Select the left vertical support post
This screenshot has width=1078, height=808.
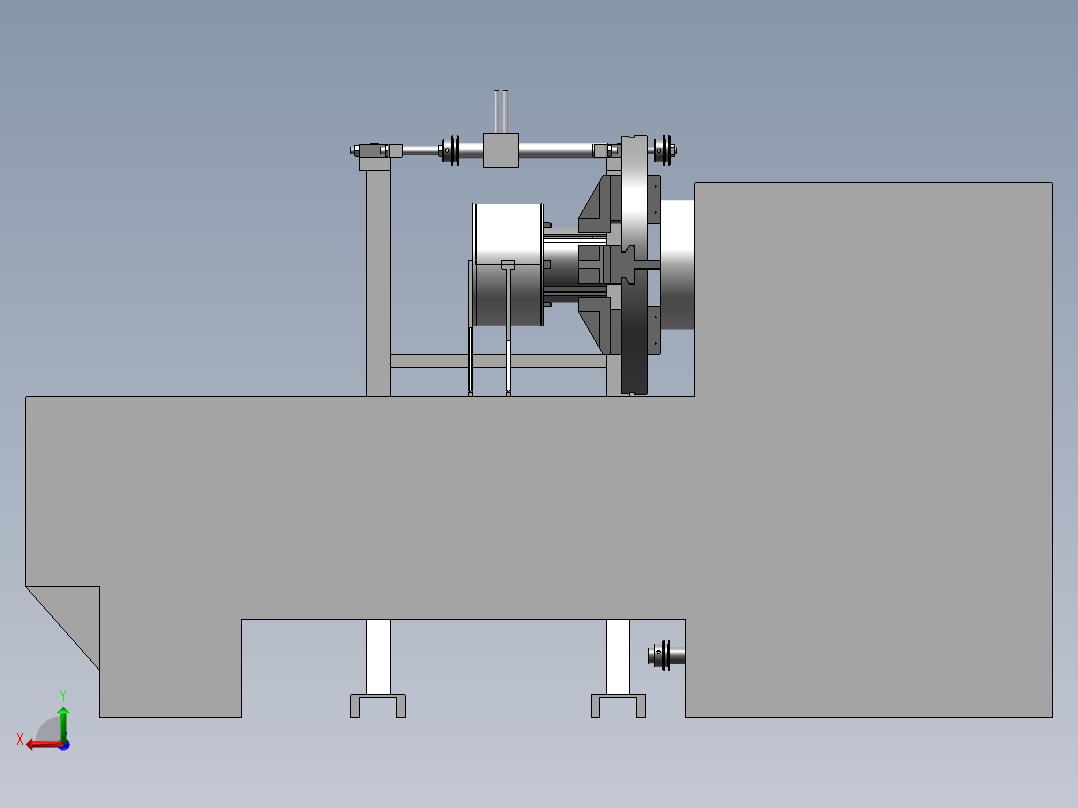tap(378, 283)
